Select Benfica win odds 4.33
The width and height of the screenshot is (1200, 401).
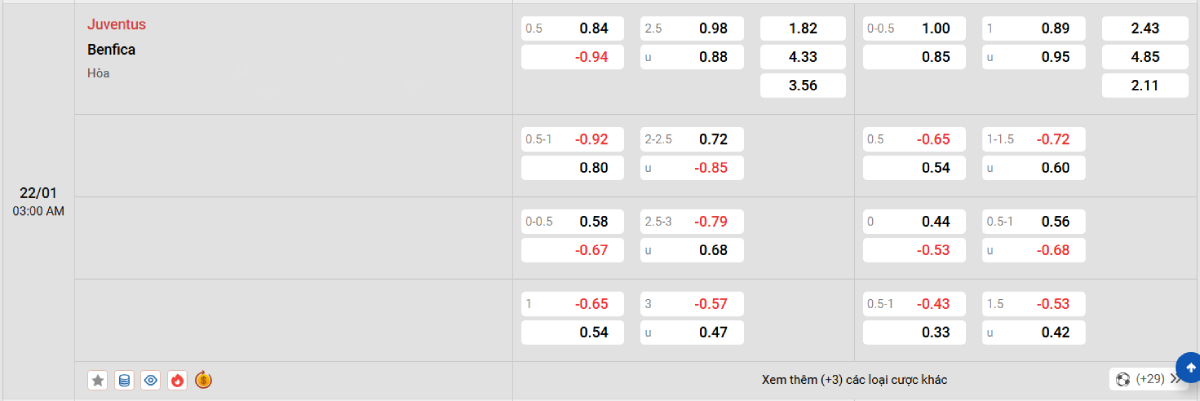pos(803,57)
